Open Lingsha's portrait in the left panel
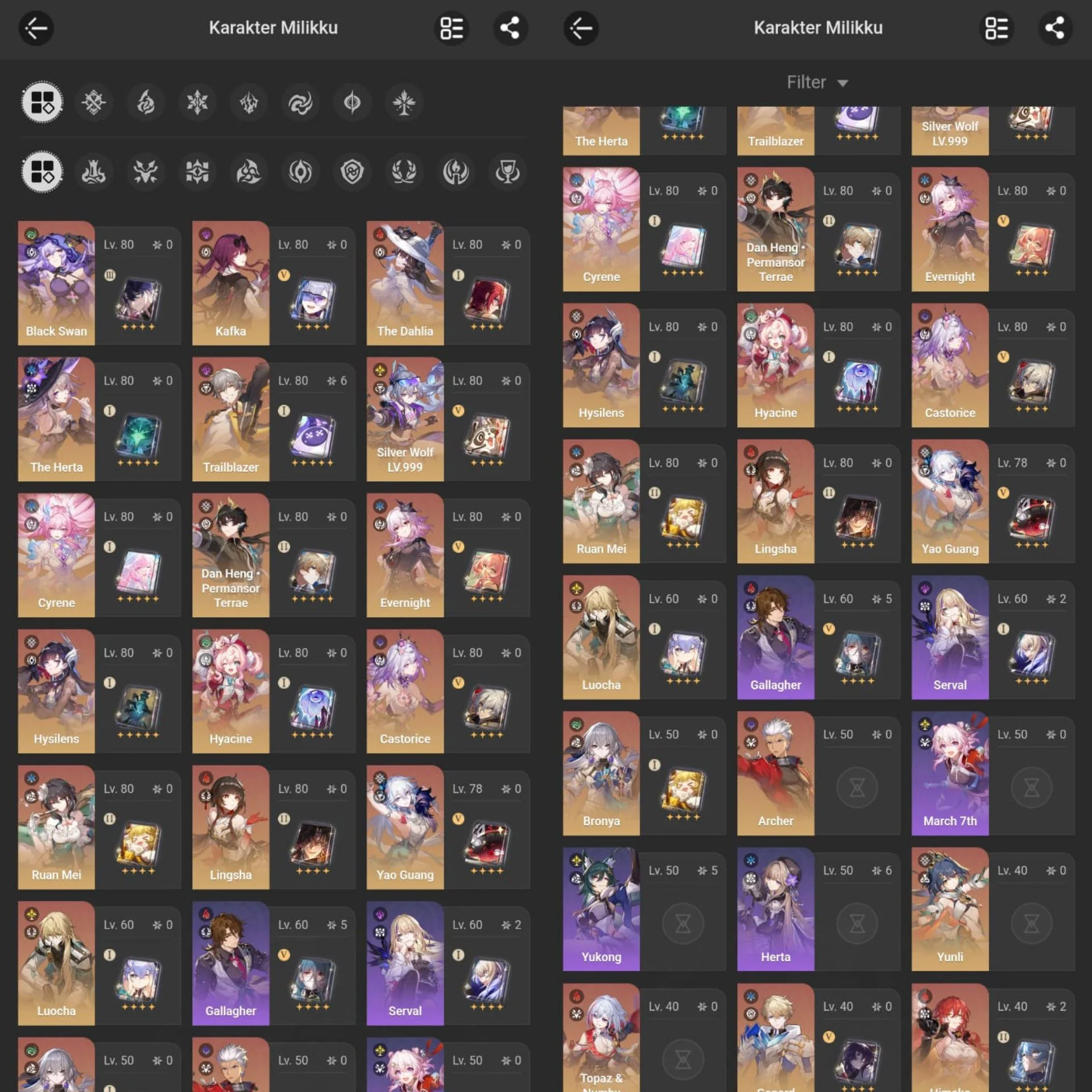This screenshot has height=1092, width=1092. 230,827
